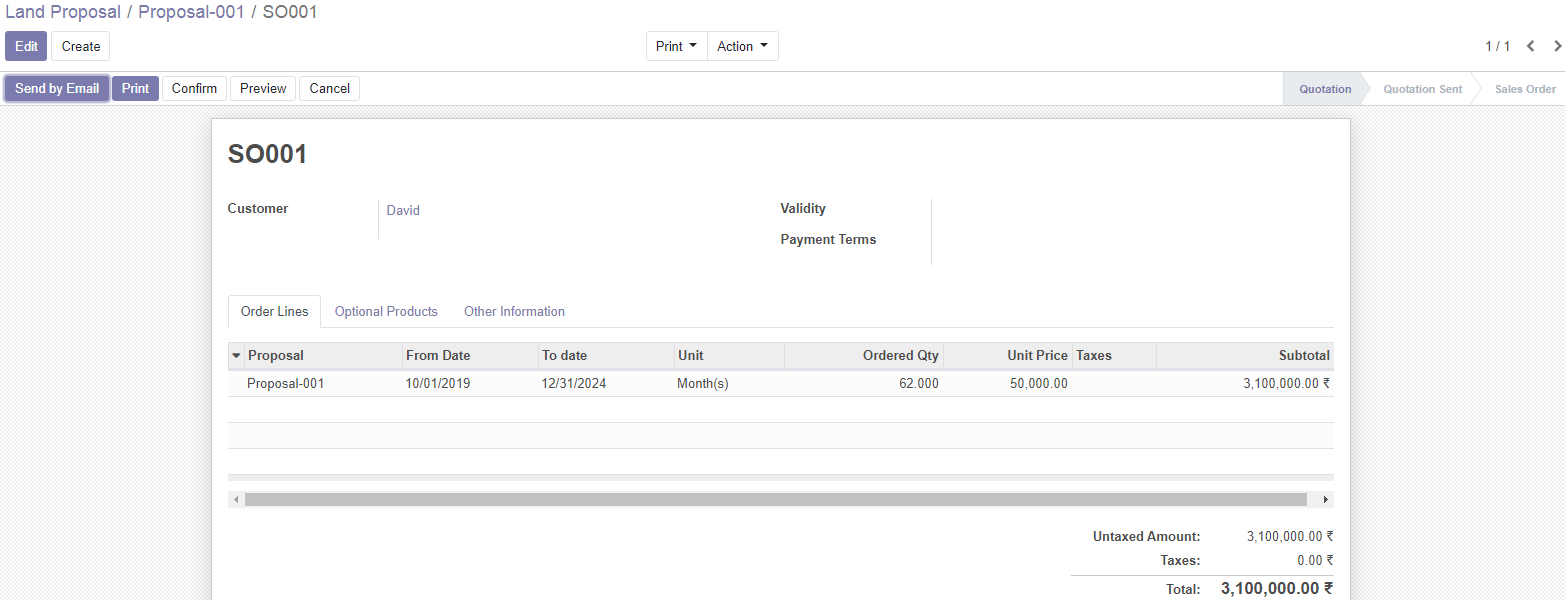Click the Customer field label
This screenshot has width=1565, height=600.
coord(258,209)
